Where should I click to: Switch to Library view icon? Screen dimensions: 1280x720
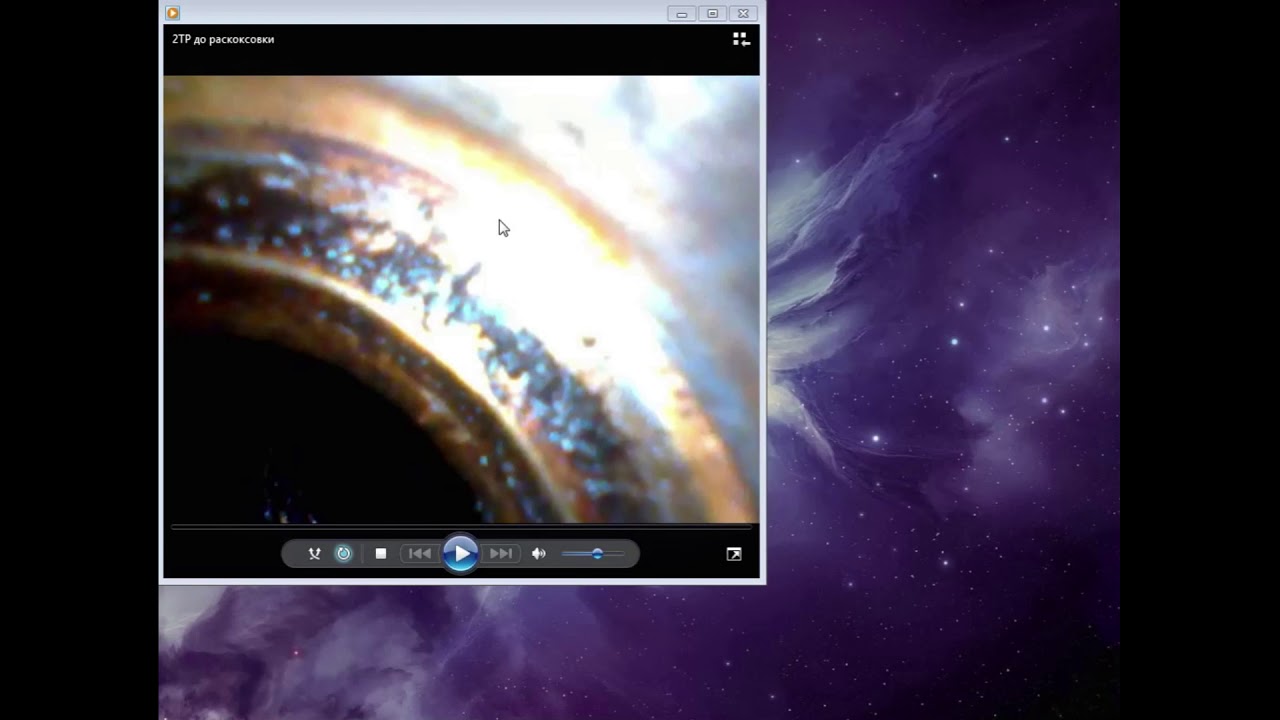point(741,39)
